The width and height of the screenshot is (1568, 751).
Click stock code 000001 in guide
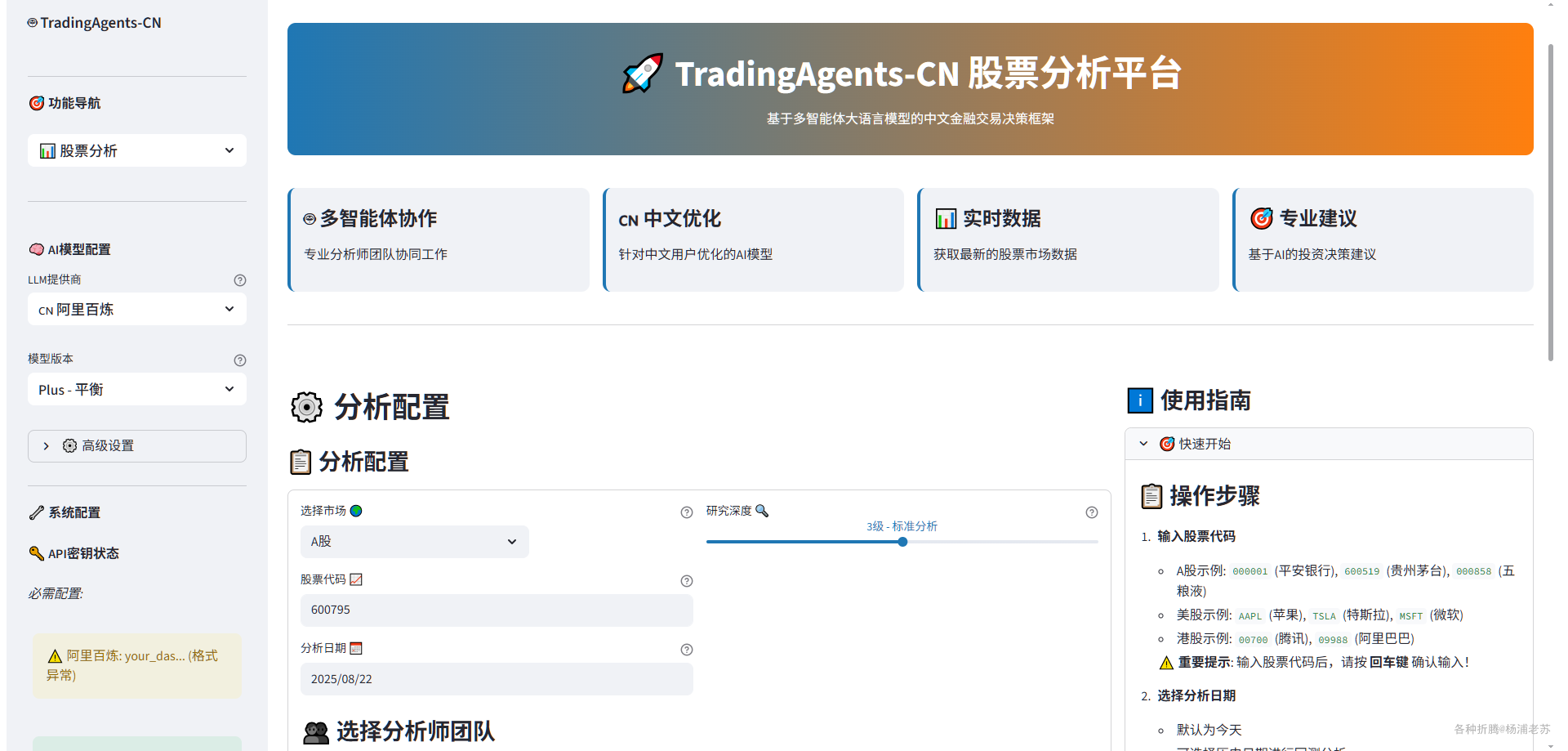coord(1249,572)
